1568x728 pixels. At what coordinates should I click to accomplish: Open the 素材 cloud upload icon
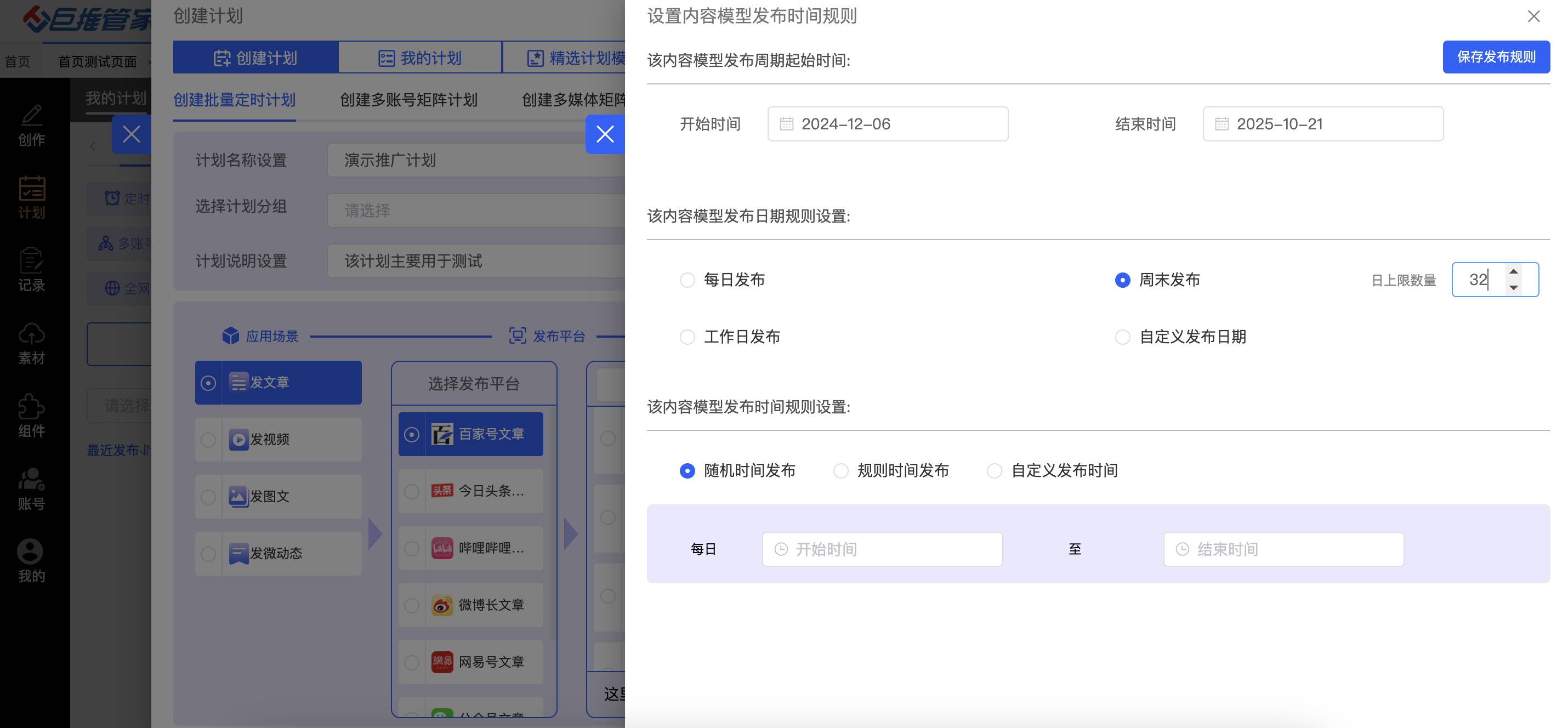click(31, 334)
